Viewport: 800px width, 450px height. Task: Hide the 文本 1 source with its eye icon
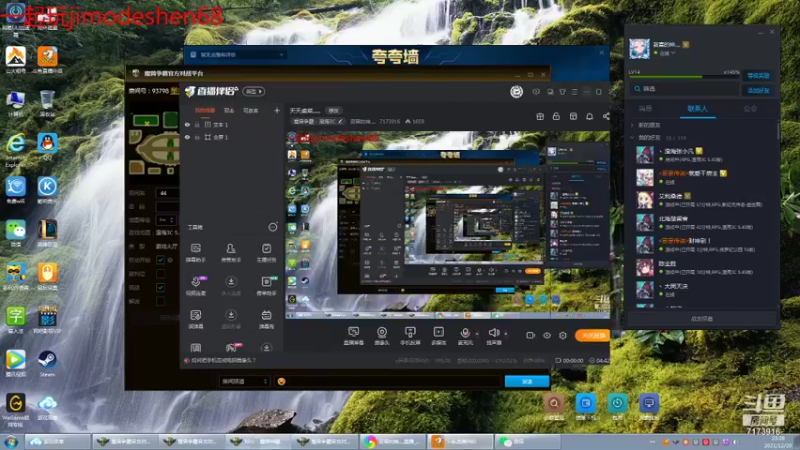pyautogui.click(x=187, y=124)
